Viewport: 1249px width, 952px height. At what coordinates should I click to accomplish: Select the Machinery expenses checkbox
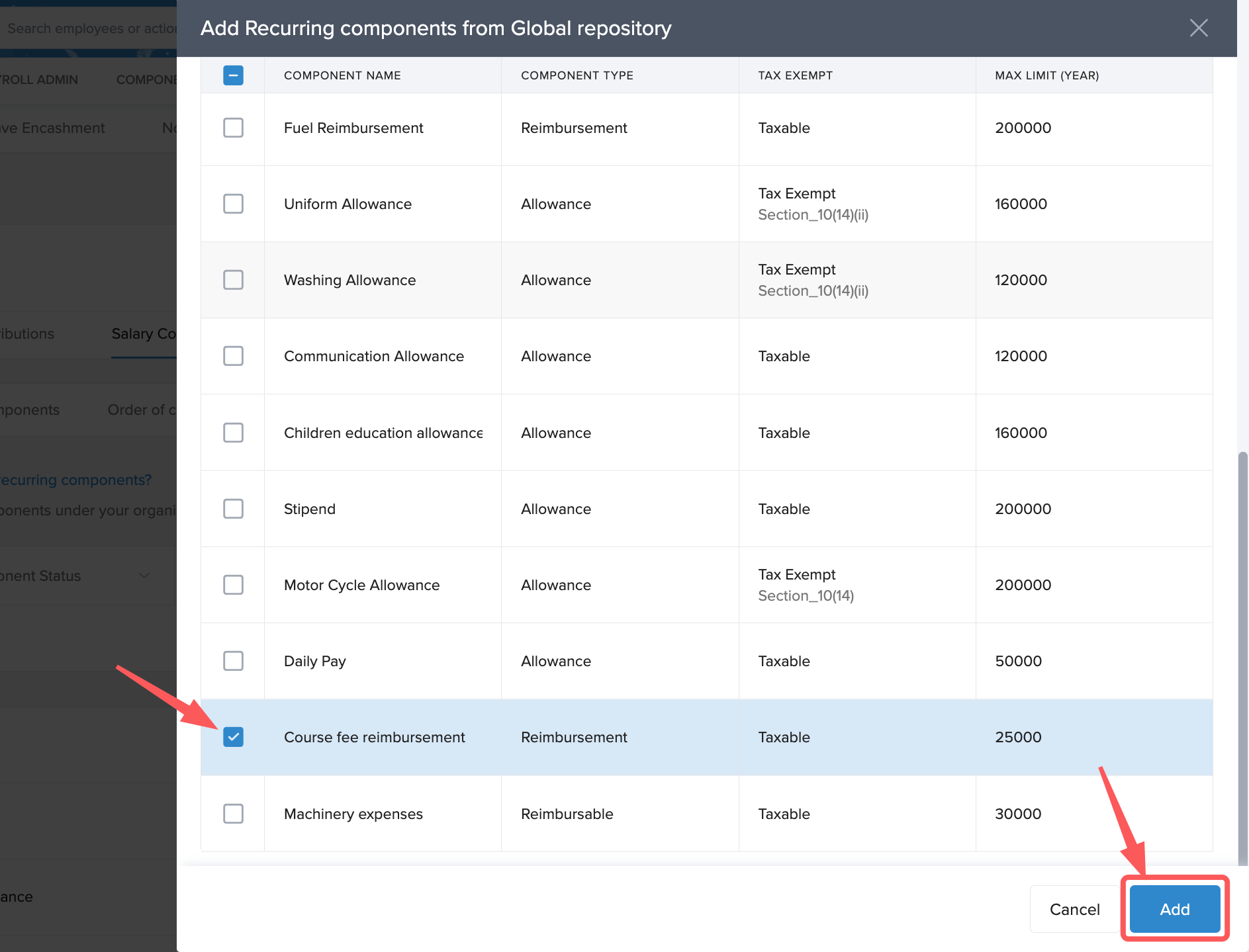click(x=233, y=814)
